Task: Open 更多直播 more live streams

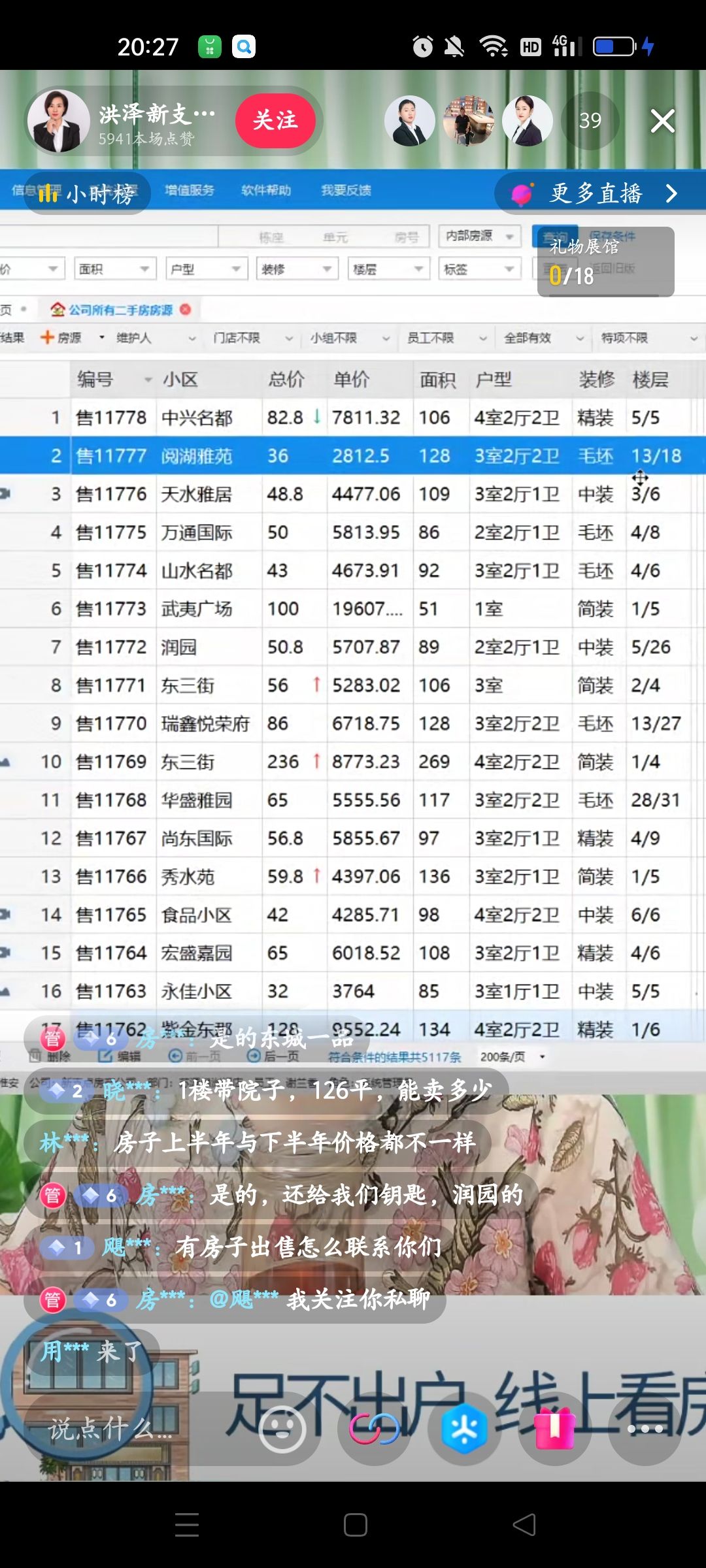Action: click(600, 193)
